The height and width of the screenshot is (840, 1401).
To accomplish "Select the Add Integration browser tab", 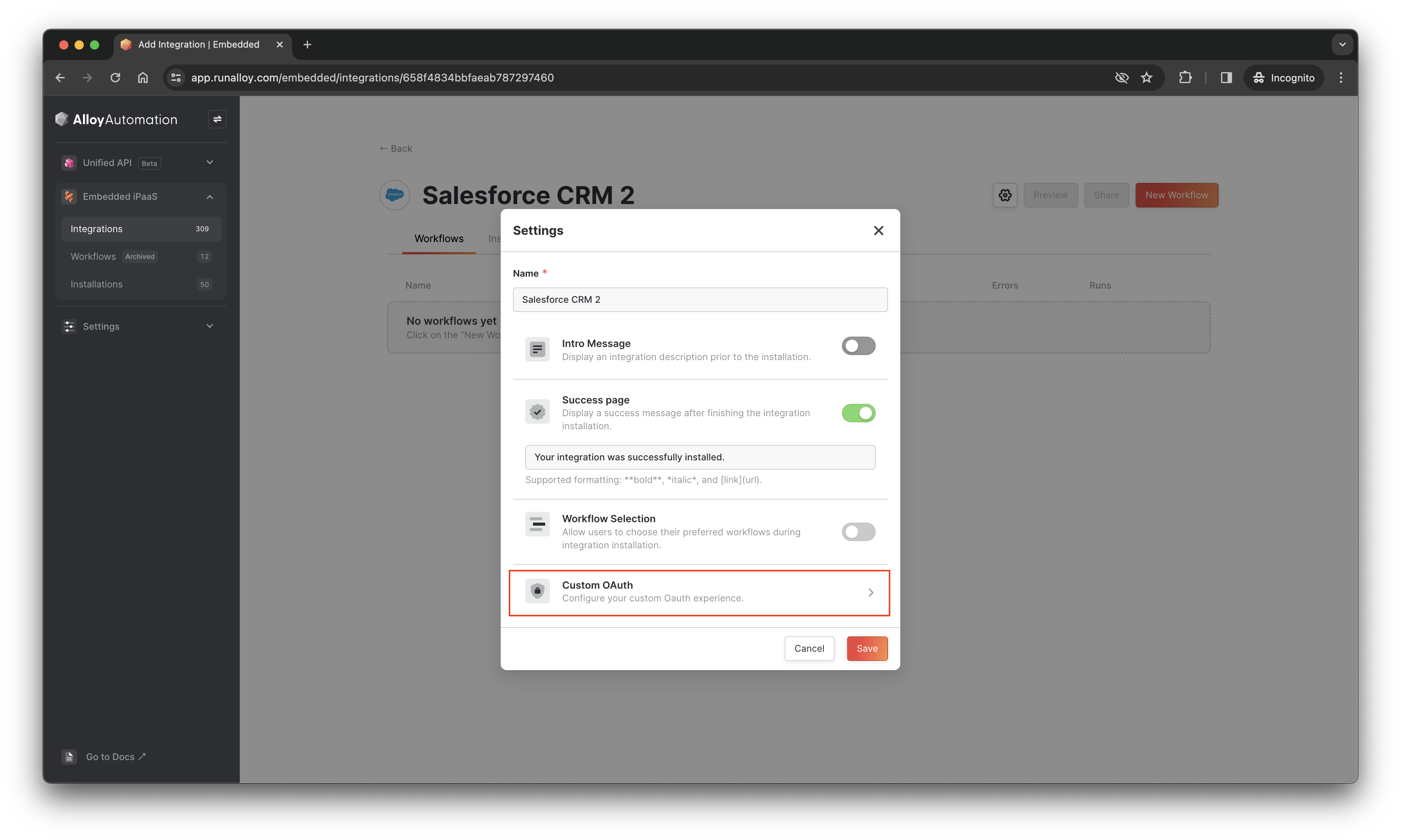I will click(203, 45).
